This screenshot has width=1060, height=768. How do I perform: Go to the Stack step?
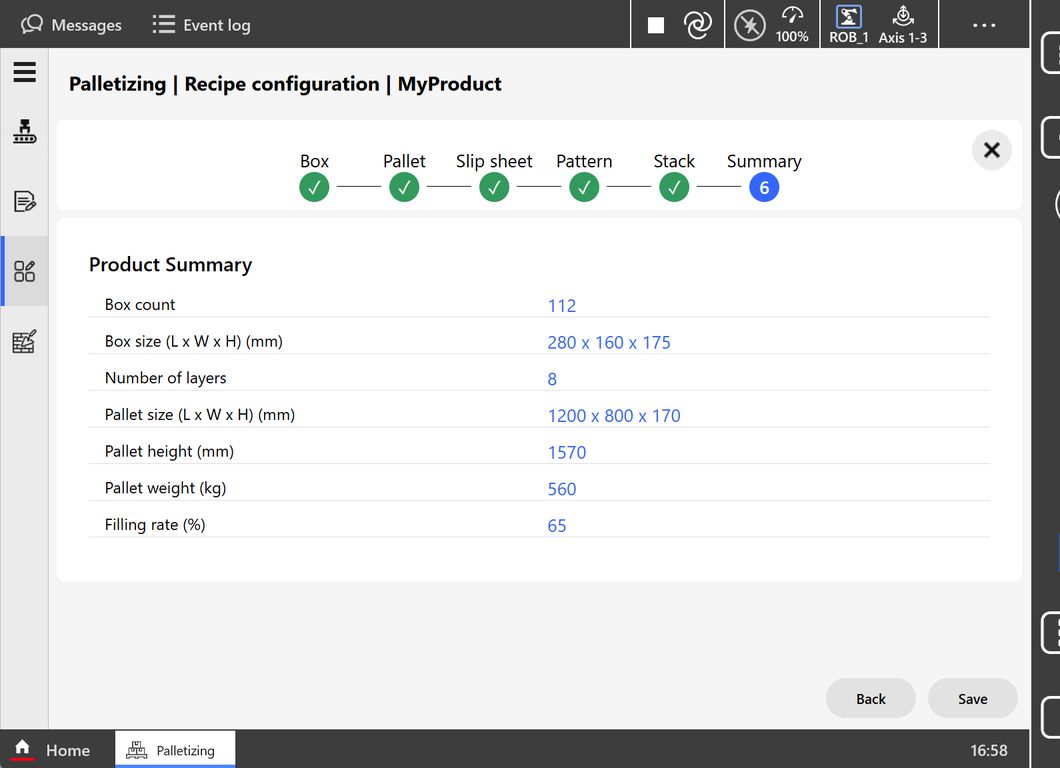click(674, 187)
